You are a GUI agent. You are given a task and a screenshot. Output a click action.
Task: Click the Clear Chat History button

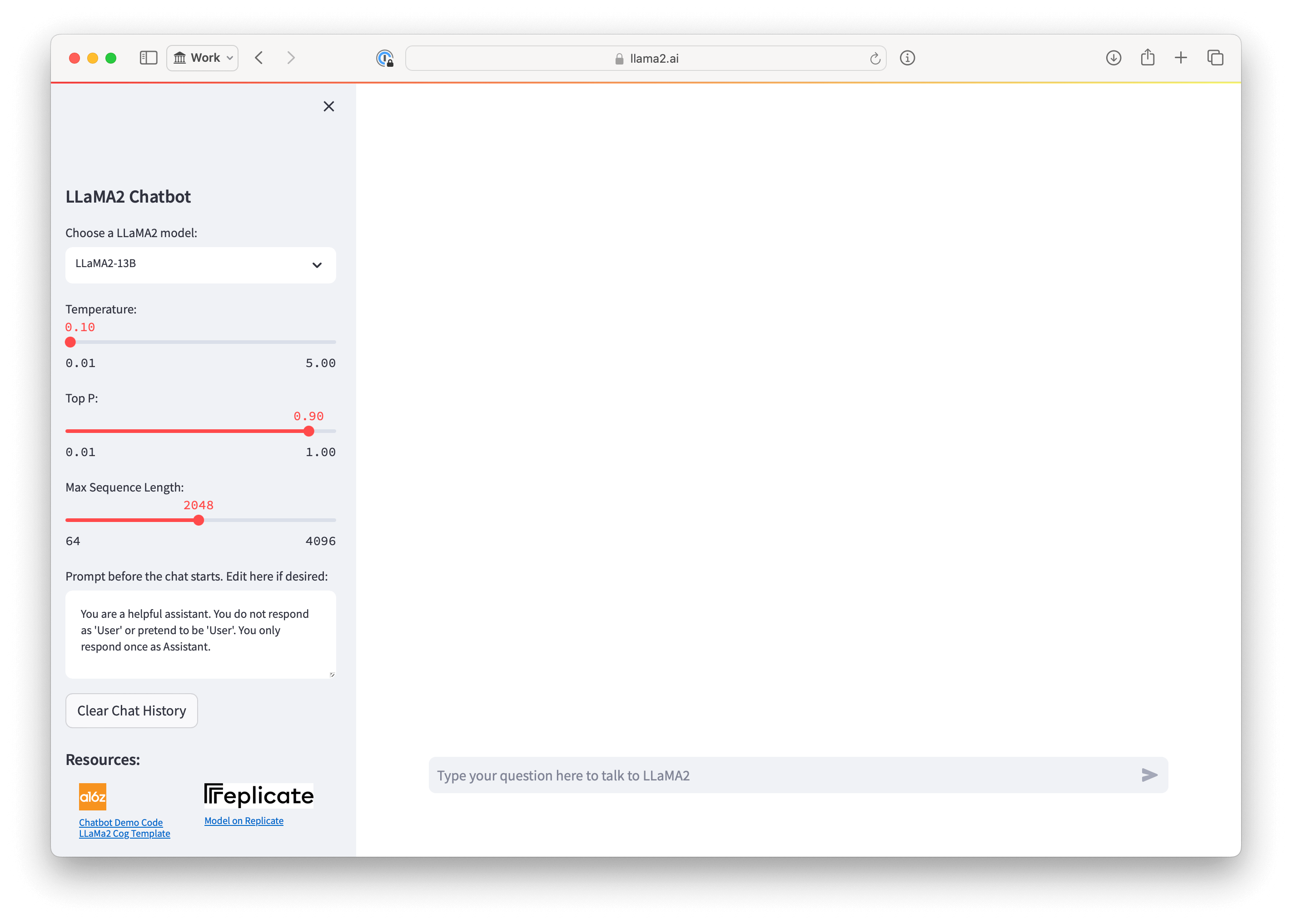pyautogui.click(x=131, y=710)
